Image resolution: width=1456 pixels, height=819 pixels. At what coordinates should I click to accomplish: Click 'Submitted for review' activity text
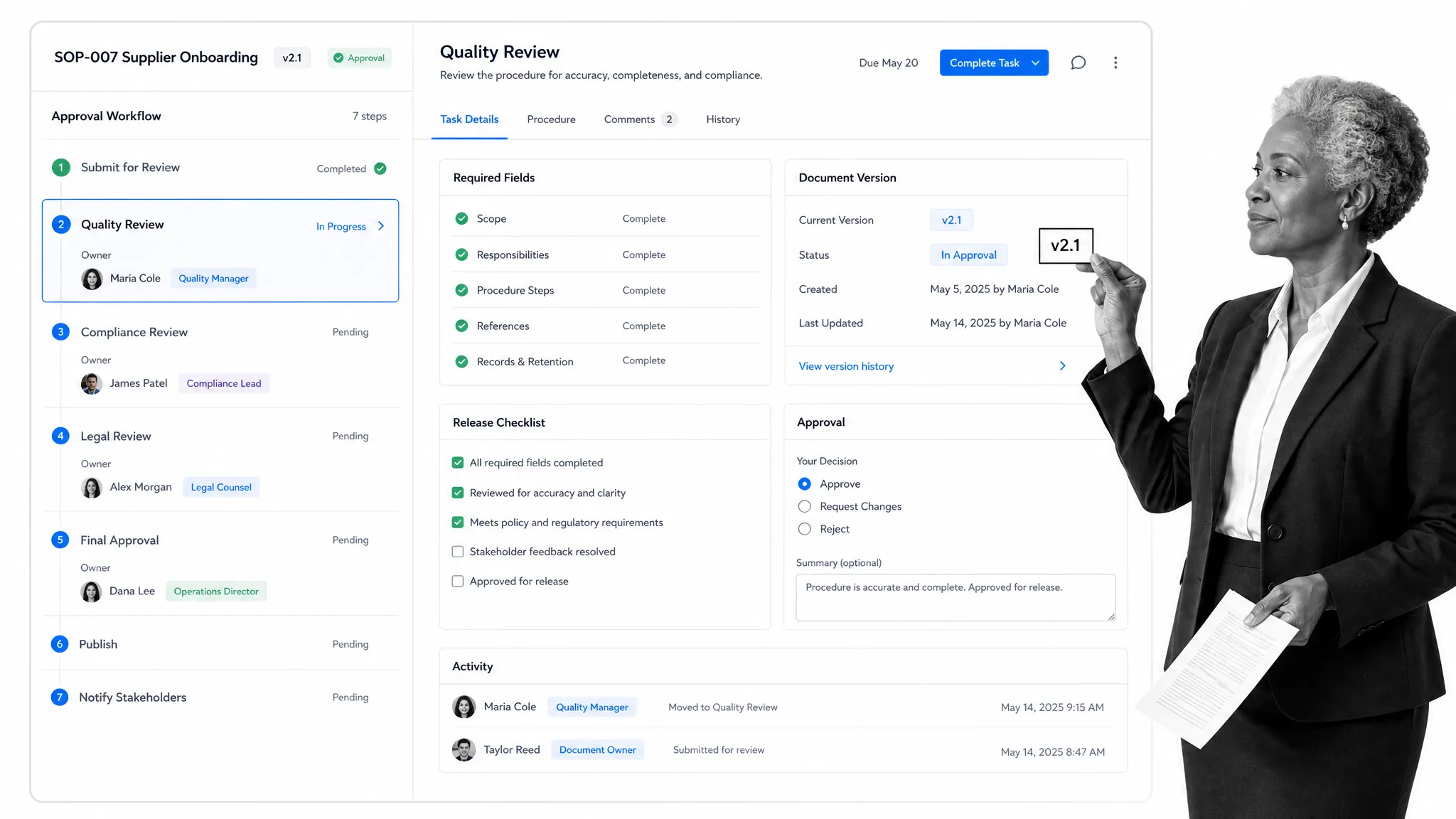tap(719, 750)
